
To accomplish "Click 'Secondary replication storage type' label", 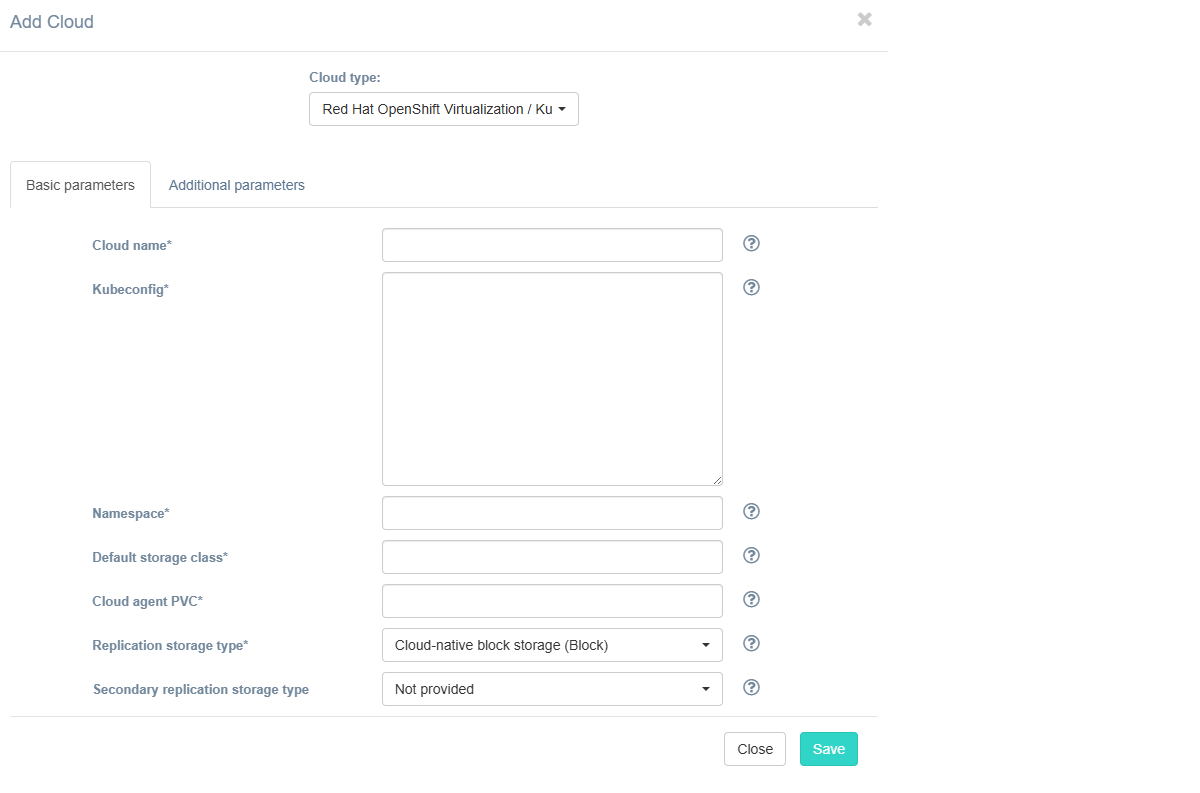I will [x=201, y=689].
